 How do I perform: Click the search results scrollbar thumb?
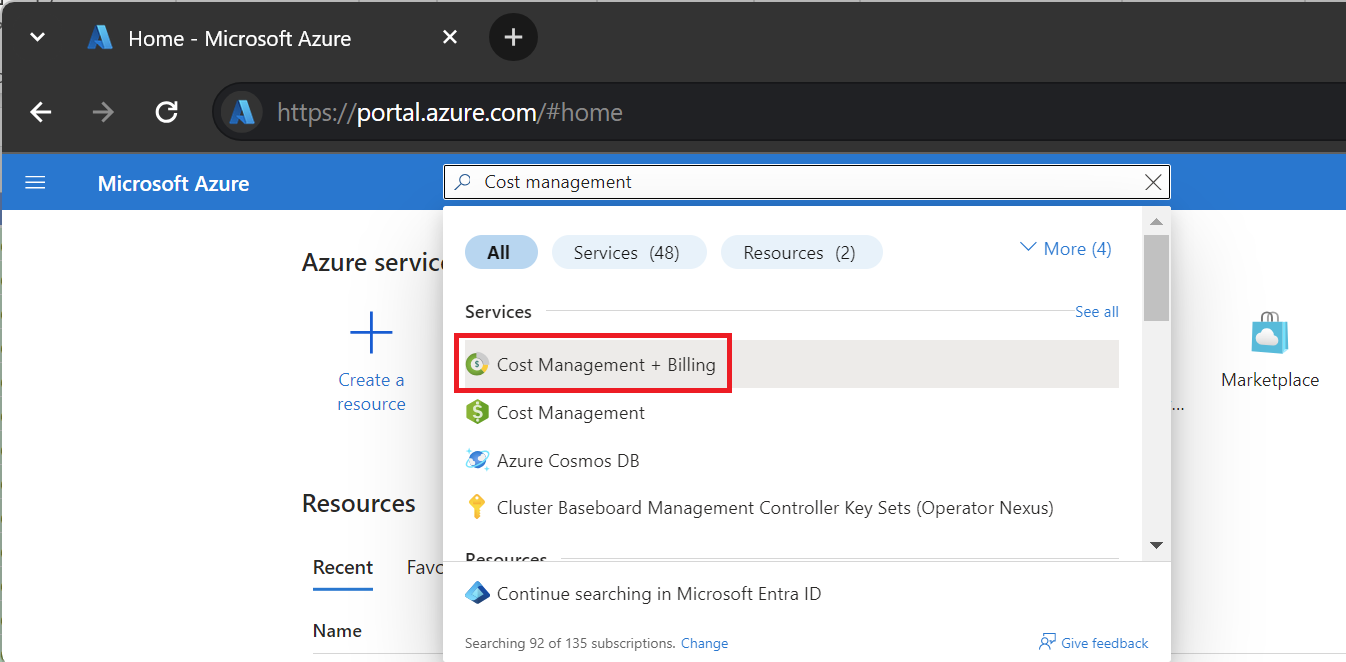click(x=1156, y=278)
